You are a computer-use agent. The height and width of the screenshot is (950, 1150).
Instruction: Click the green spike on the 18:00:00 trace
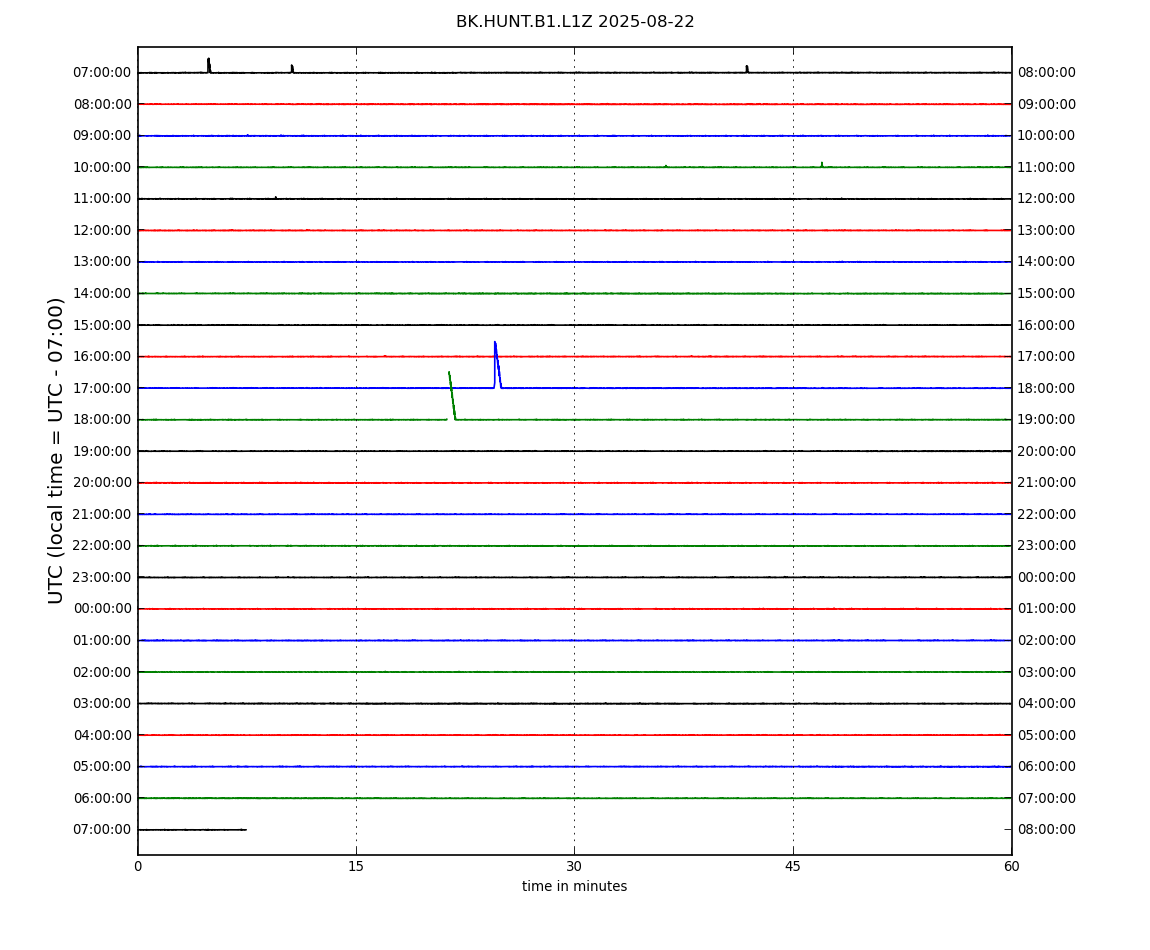tap(452, 395)
